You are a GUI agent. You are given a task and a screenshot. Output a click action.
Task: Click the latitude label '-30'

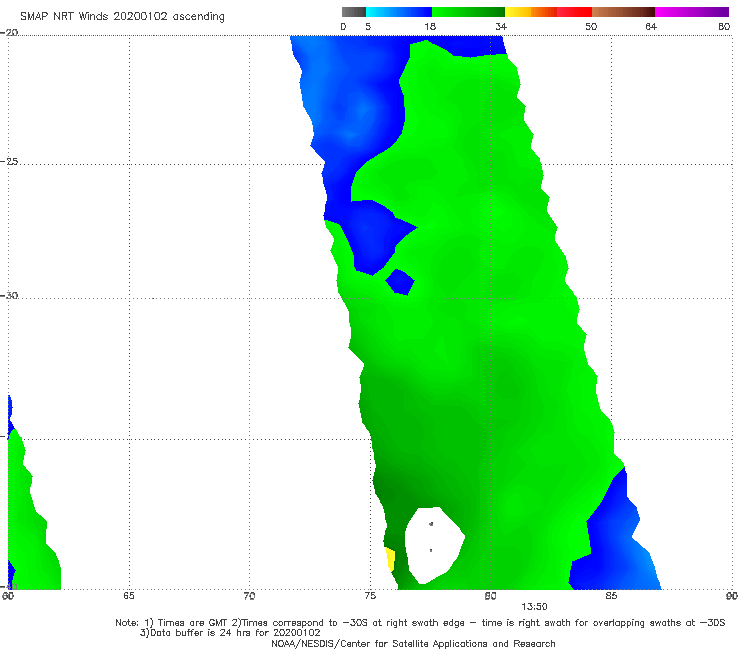pyautogui.click(x=9, y=295)
